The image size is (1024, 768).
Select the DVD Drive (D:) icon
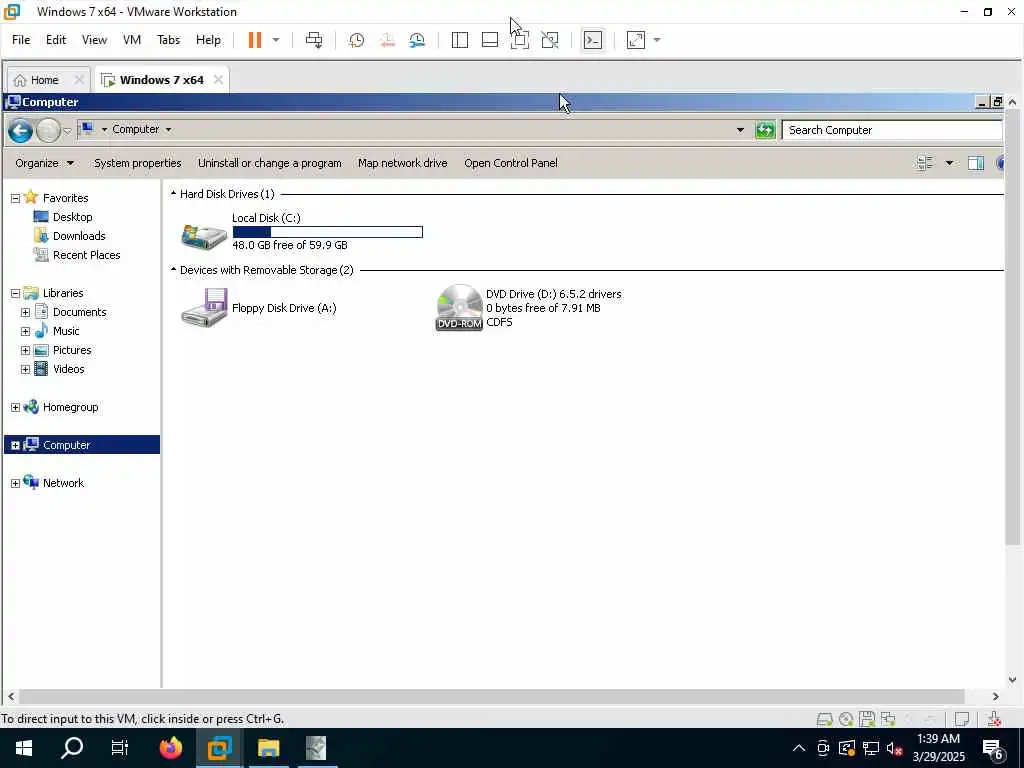coord(459,308)
